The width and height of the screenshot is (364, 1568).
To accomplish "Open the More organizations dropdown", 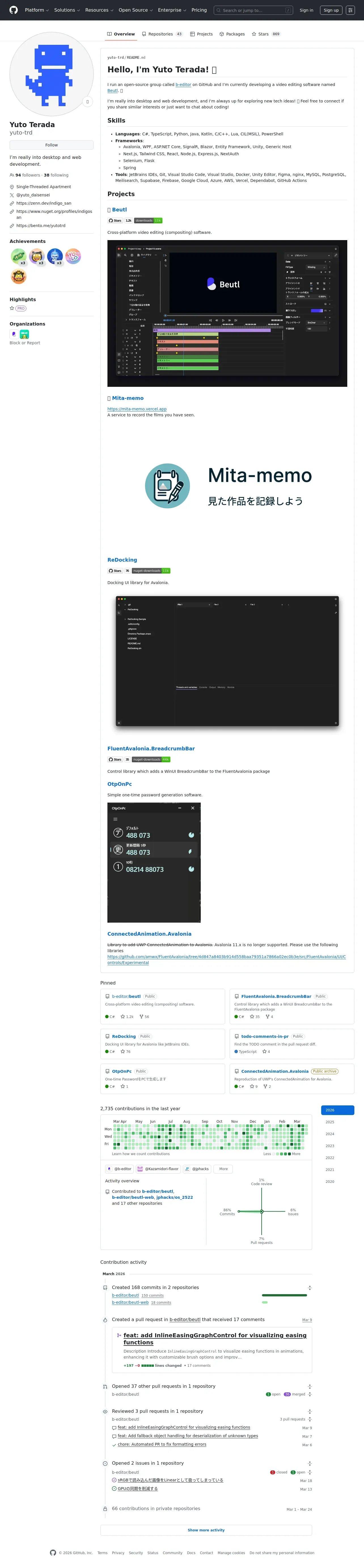I will 224,1169.
